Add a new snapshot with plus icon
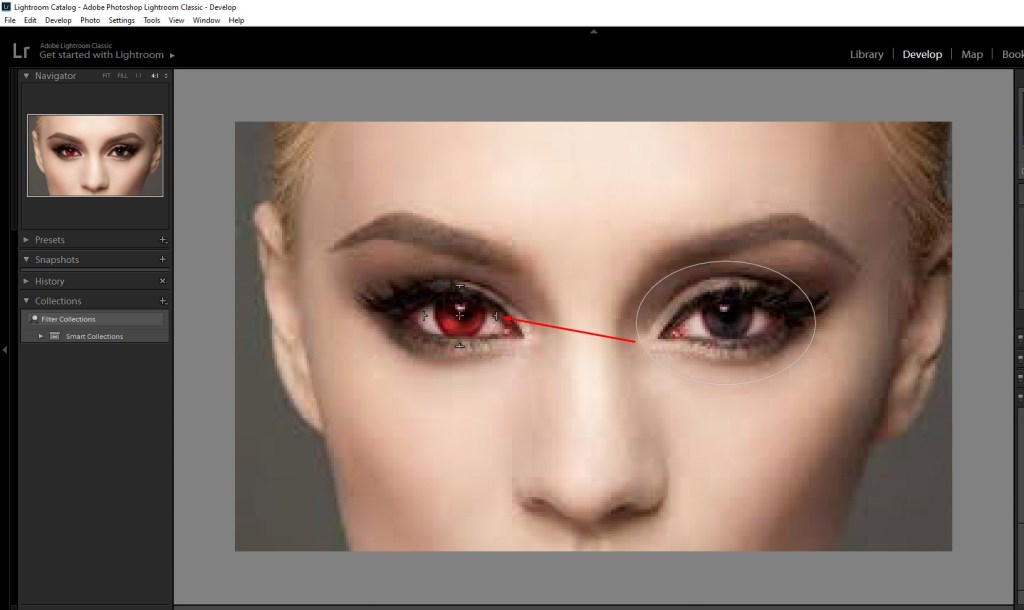The width and height of the screenshot is (1024, 610). click(163, 260)
